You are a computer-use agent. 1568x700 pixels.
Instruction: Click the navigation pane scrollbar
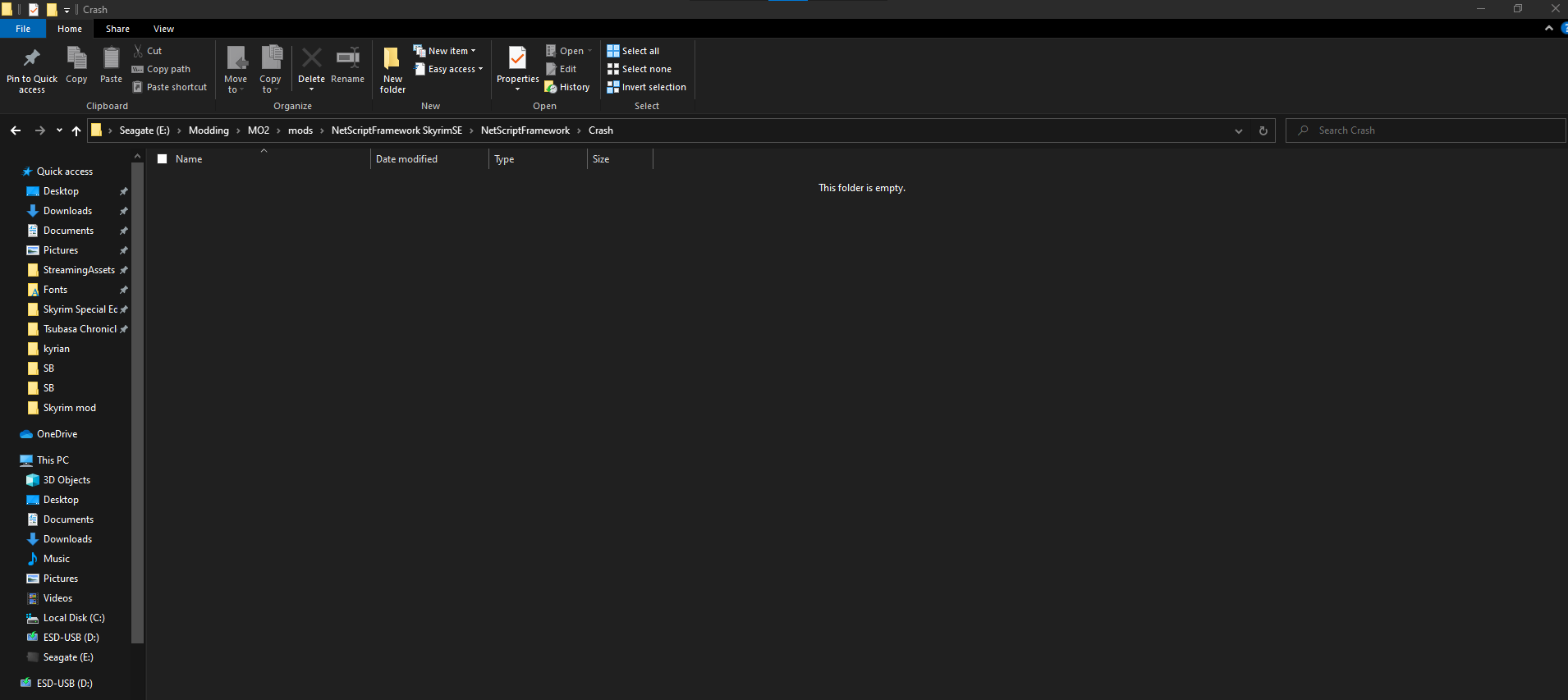pyautogui.click(x=137, y=402)
